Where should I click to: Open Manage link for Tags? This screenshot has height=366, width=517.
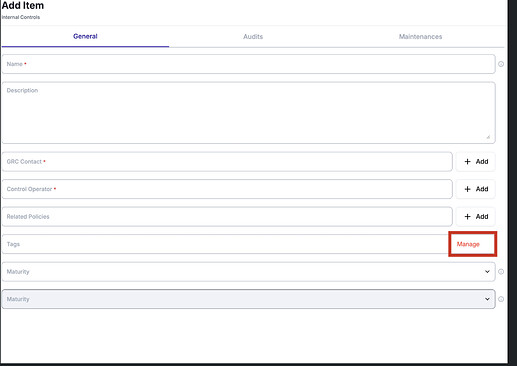tap(468, 244)
